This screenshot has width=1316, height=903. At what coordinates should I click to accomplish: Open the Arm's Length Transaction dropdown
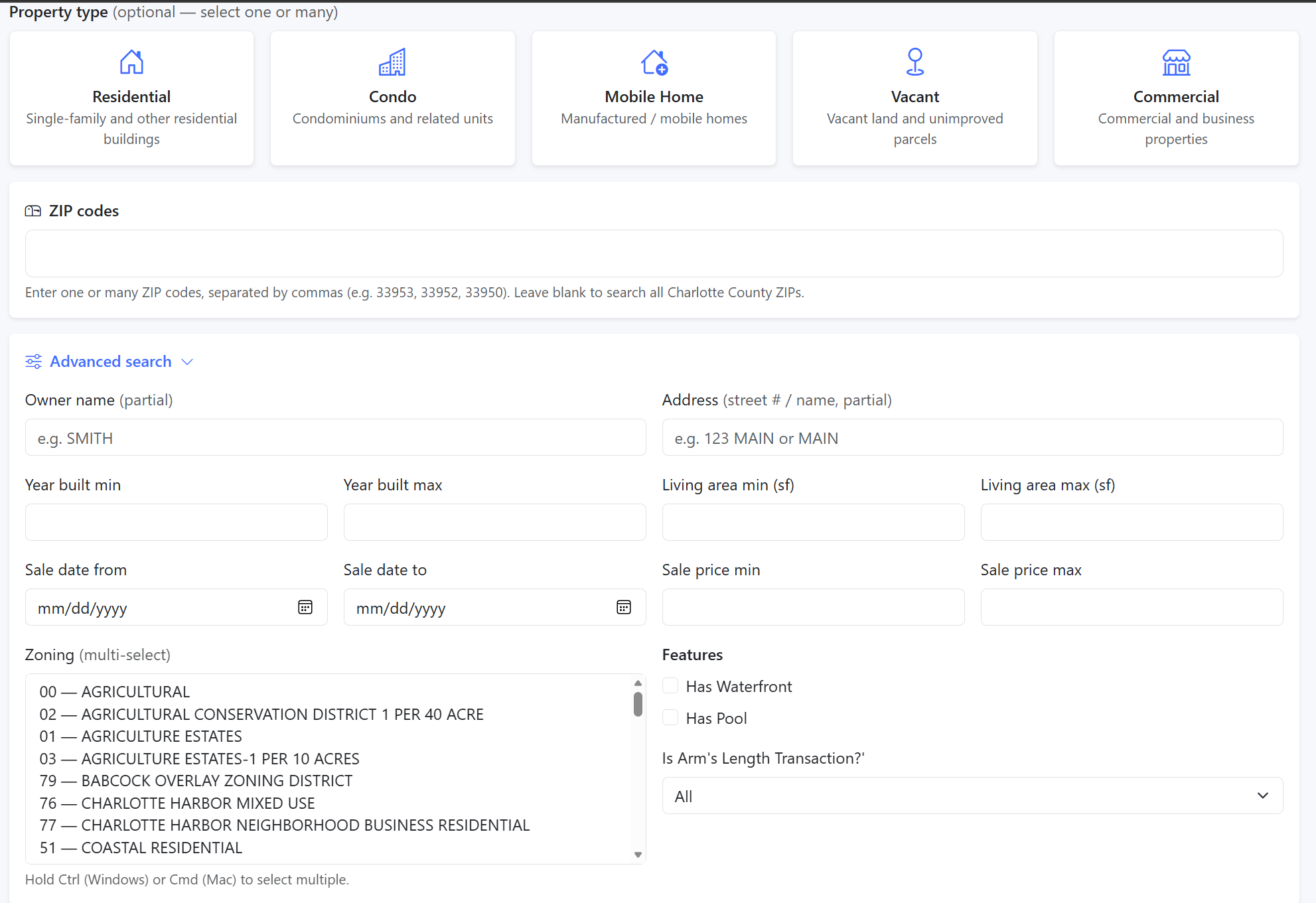(x=972, y=796)
